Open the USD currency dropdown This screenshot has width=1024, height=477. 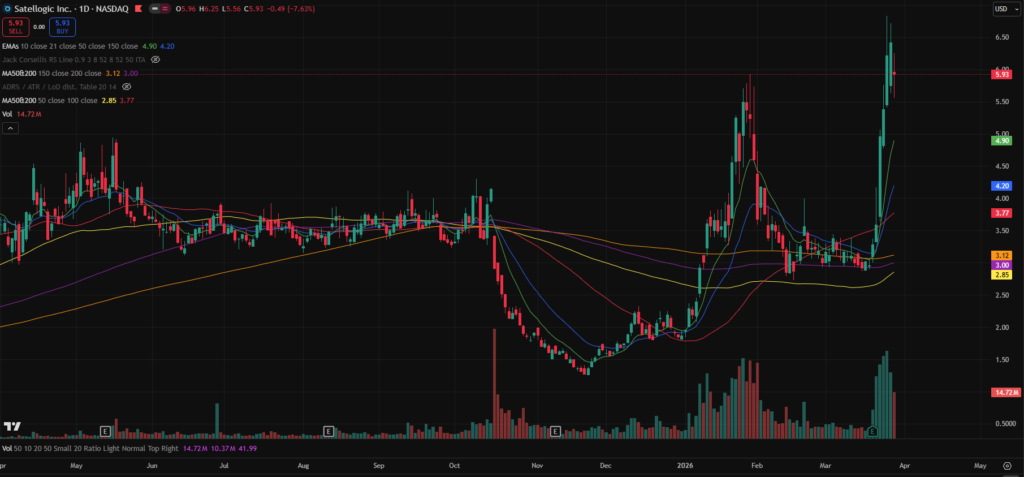click(1001, 9)
